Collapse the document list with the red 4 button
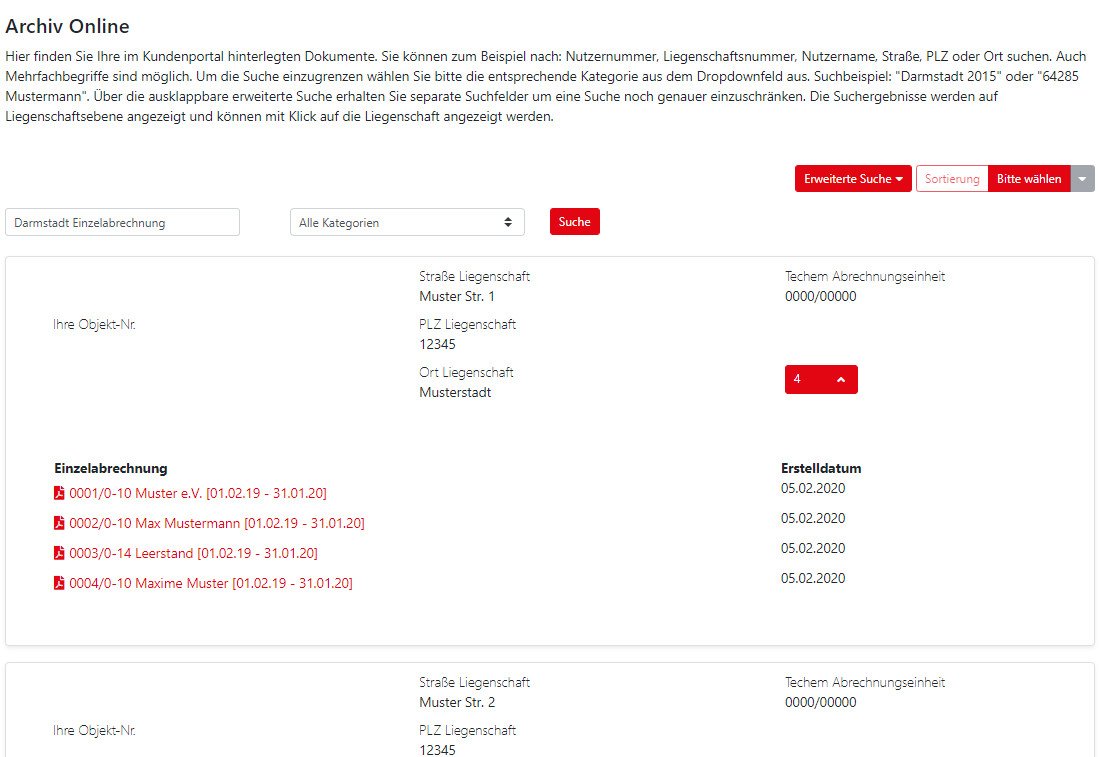This screenshot has width=1100, height=757. pos(820,380)
